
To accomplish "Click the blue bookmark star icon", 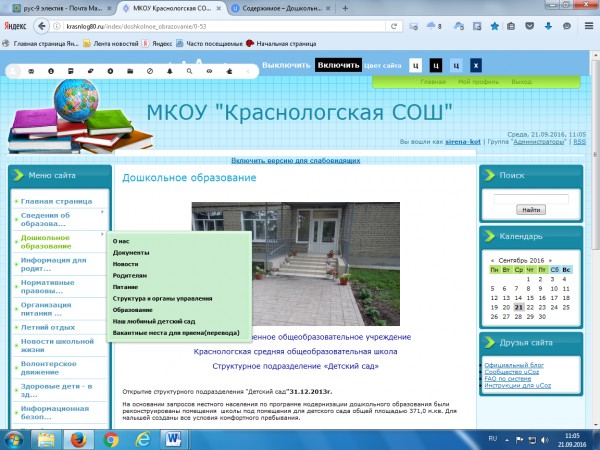I will pyautogui.click(x=494, y=26).
